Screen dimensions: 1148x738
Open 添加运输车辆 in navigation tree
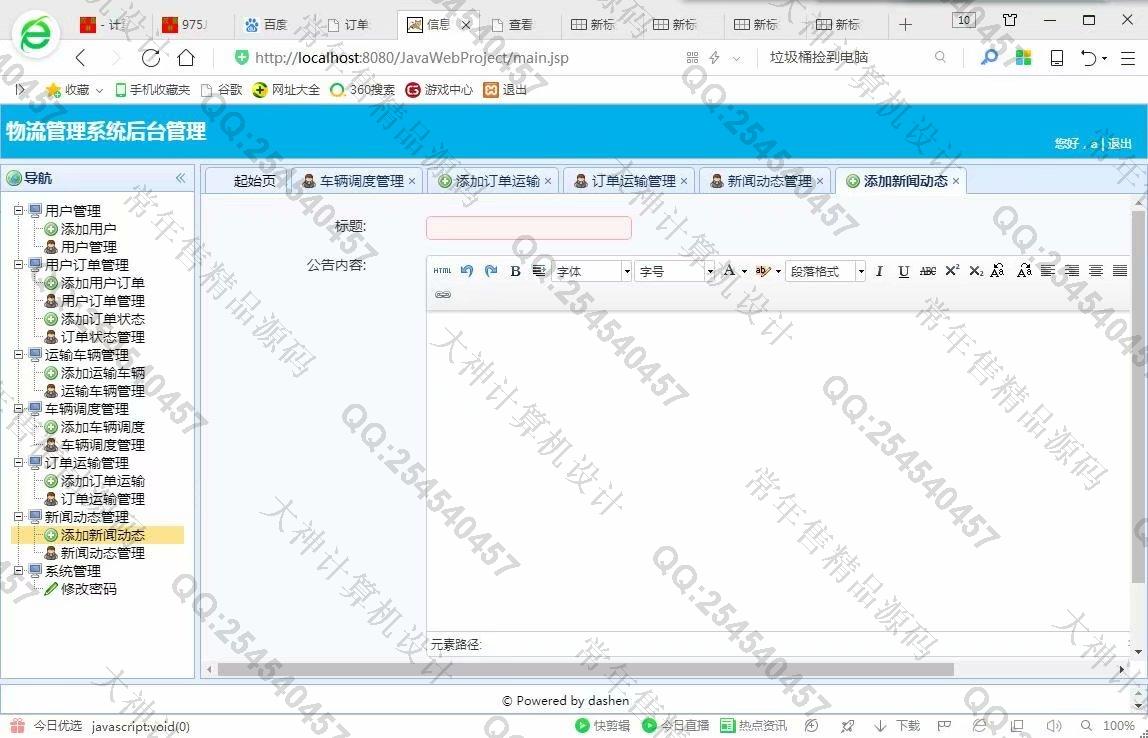[102, 373]
